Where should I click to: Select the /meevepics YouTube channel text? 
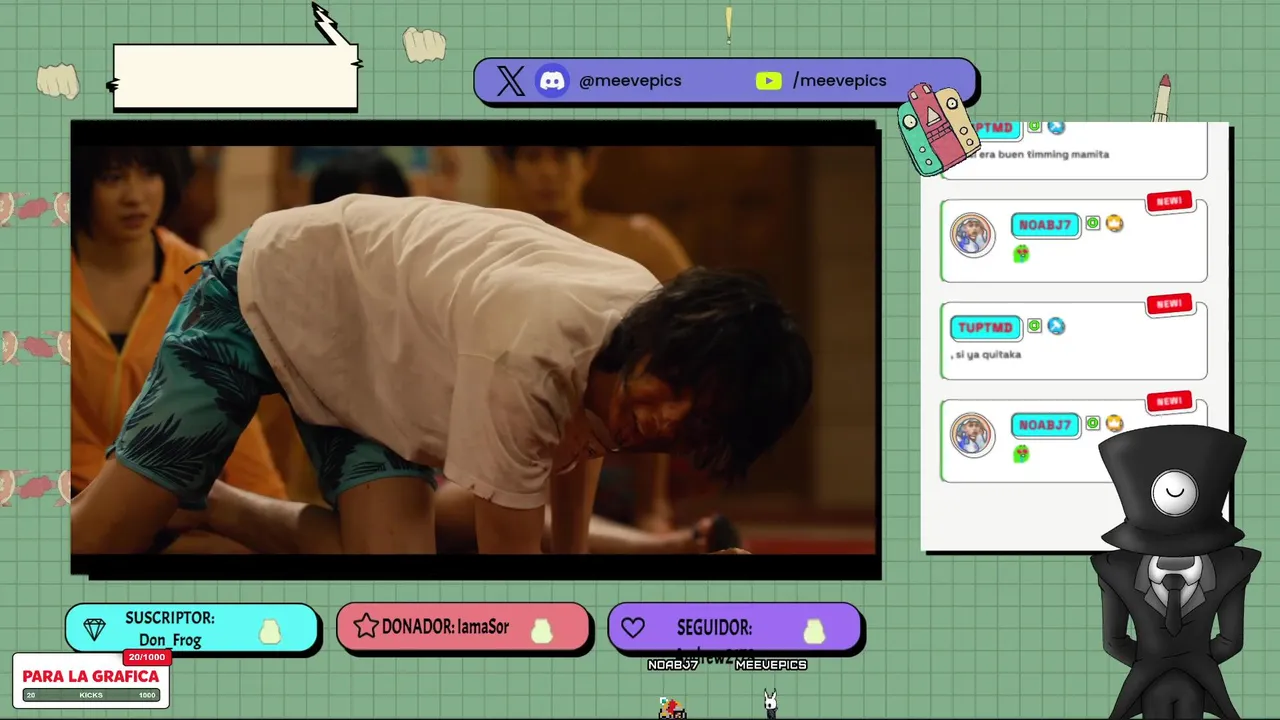tap(840, 81)
